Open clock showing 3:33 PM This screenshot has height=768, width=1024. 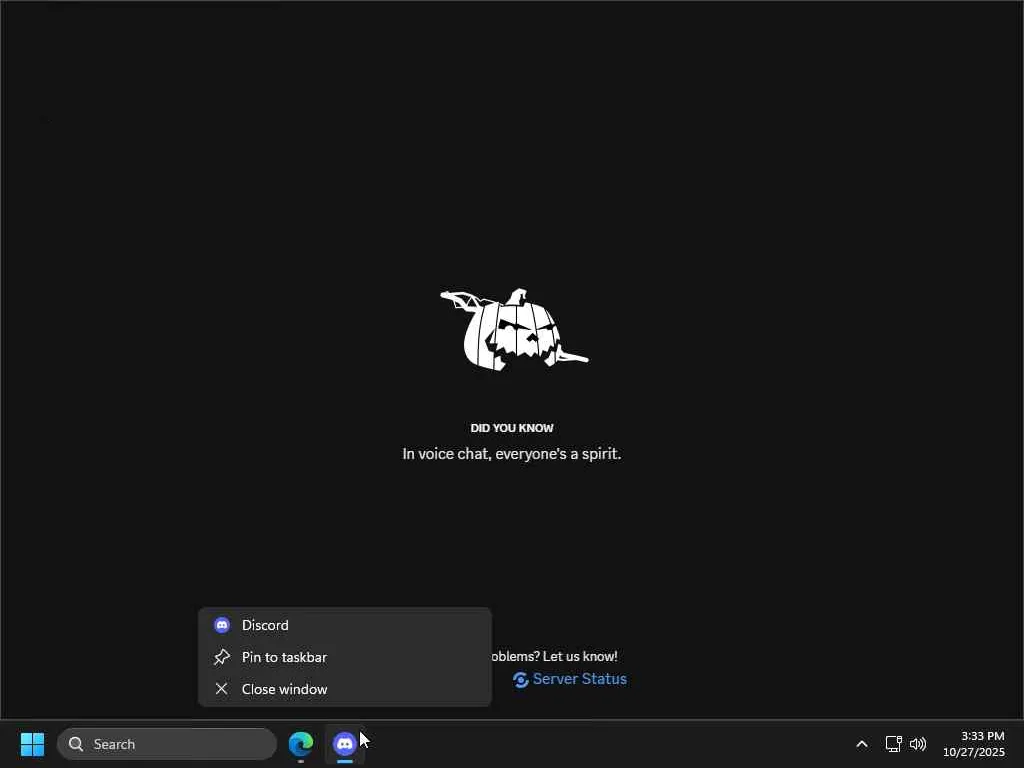pyautogui.click(x=974, y=744)
